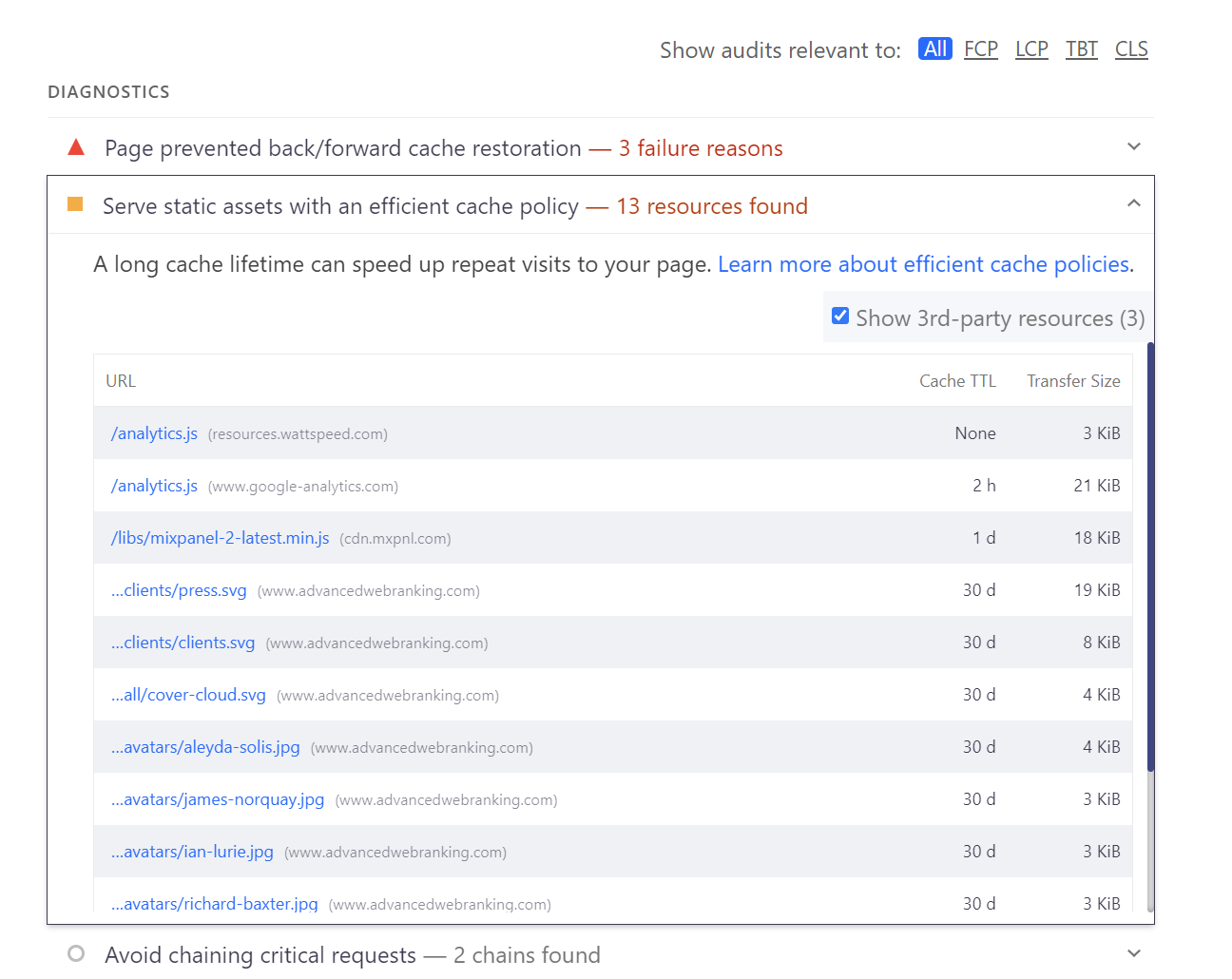1232x979 pixels.
Task: Click the '2 chains found' text
Action: pyautogui.click(x=527, y=955)
